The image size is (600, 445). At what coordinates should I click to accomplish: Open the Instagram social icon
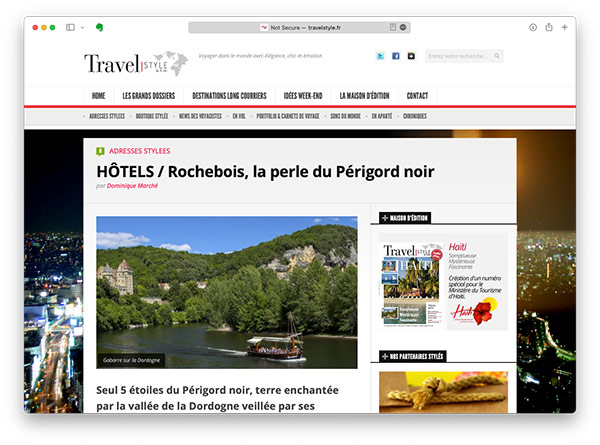tap(411, 56)
